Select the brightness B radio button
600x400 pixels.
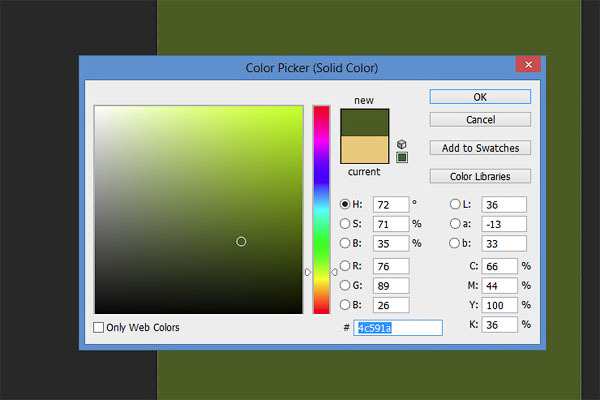(345, 243)
